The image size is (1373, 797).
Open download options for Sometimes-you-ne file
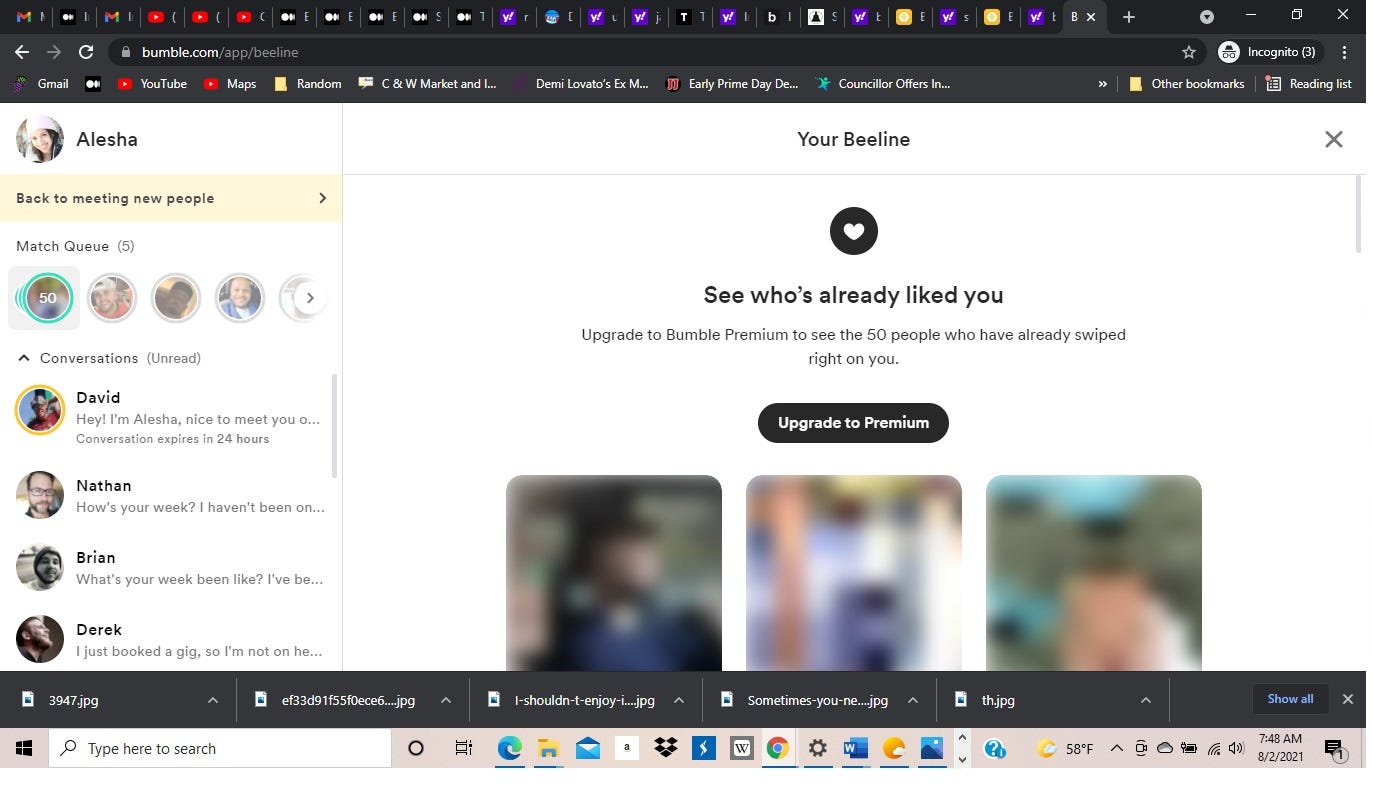tap(913, 700)
